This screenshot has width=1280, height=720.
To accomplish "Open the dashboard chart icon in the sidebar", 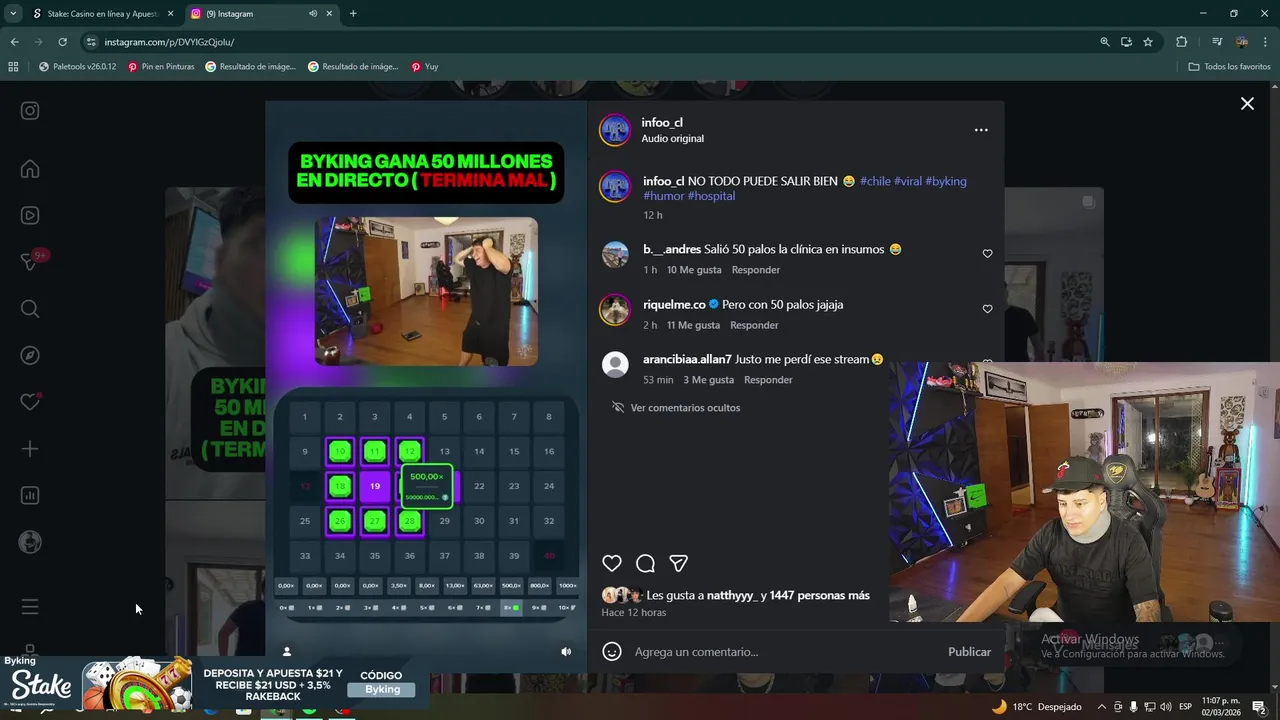I will [30, 495].
